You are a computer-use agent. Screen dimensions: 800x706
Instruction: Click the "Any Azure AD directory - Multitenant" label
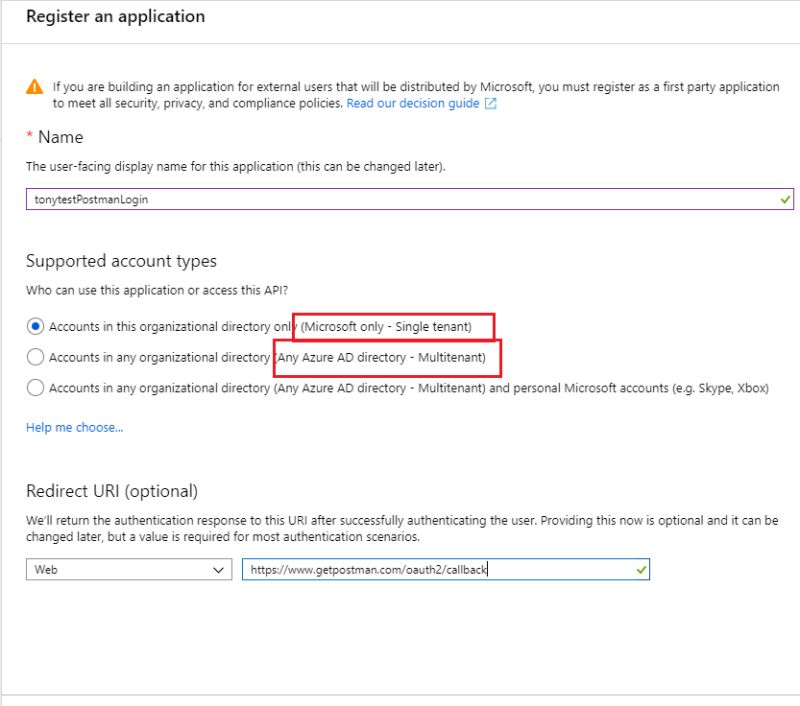pos(383,357)
